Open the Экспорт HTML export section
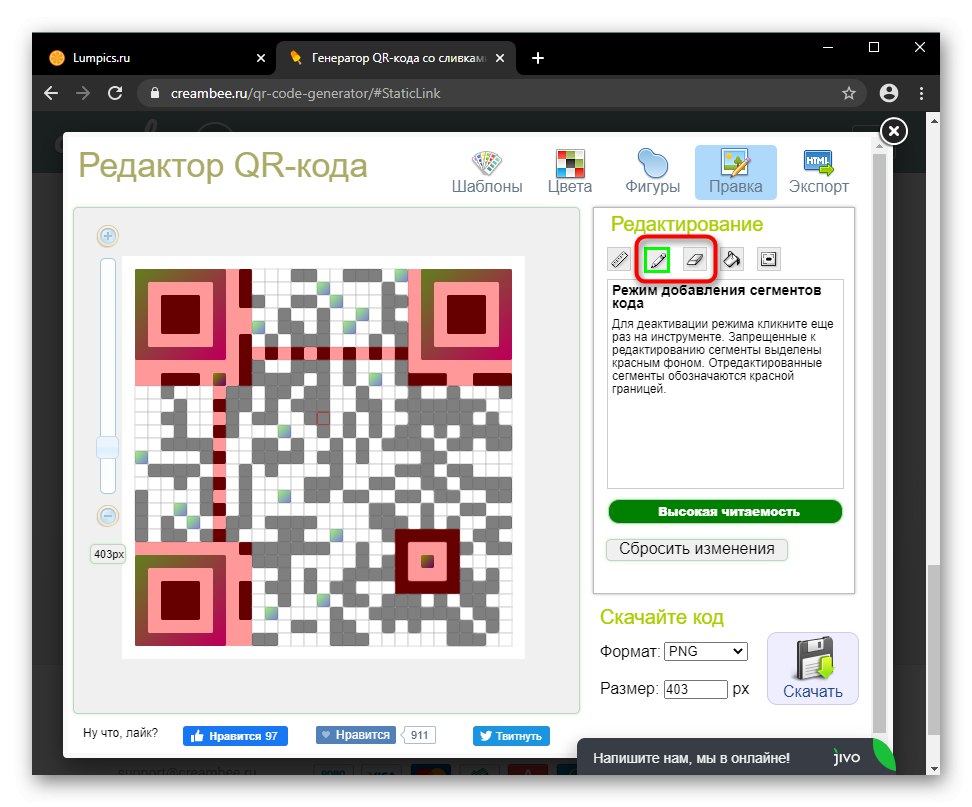972x807 pixels. point(818,172)
